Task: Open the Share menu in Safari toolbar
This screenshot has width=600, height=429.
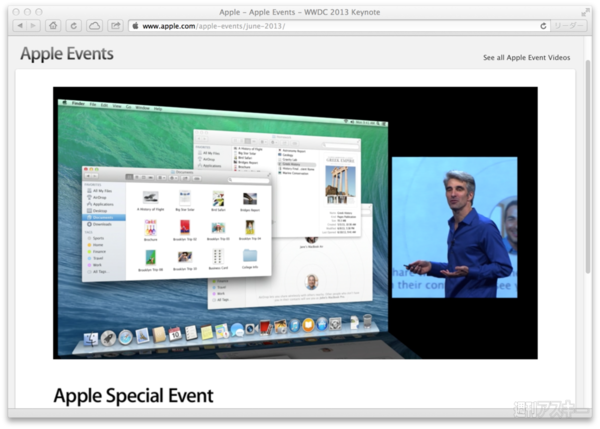Action: point(115,26)
